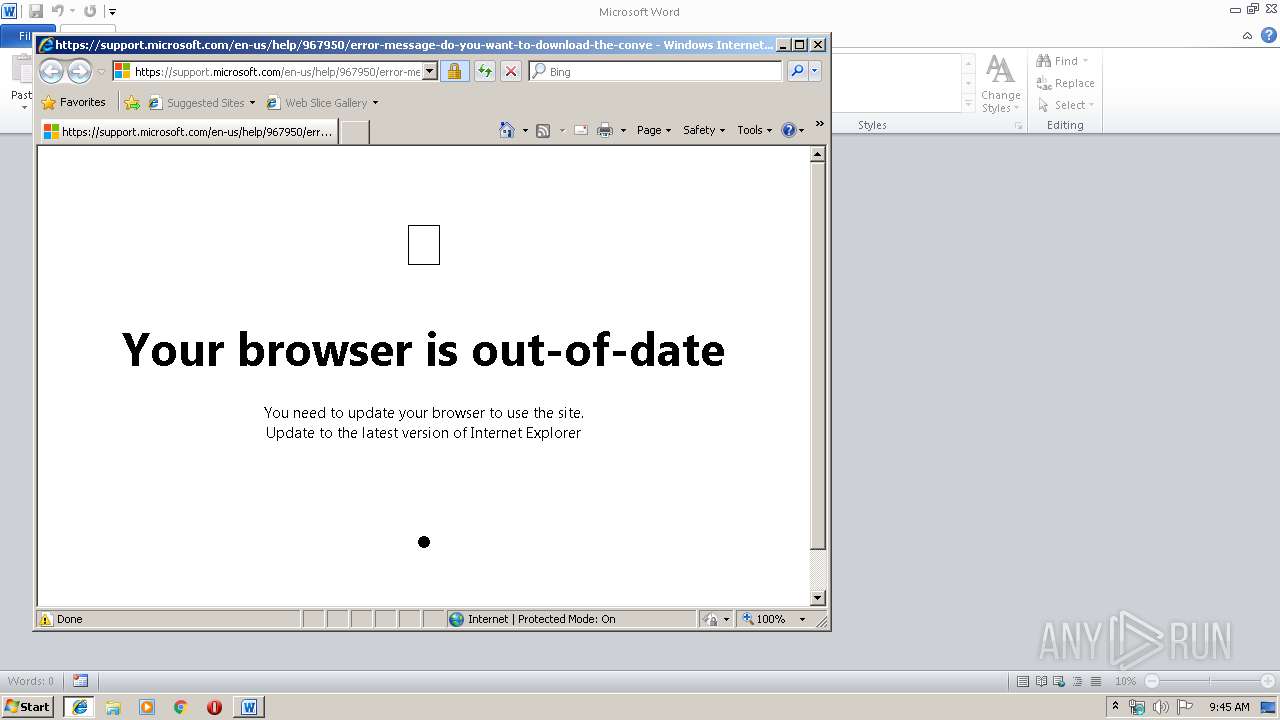Open the Windows Start menu
Image resolution: width=1280 pixels, height=720 pixels.
coord(28,707)
